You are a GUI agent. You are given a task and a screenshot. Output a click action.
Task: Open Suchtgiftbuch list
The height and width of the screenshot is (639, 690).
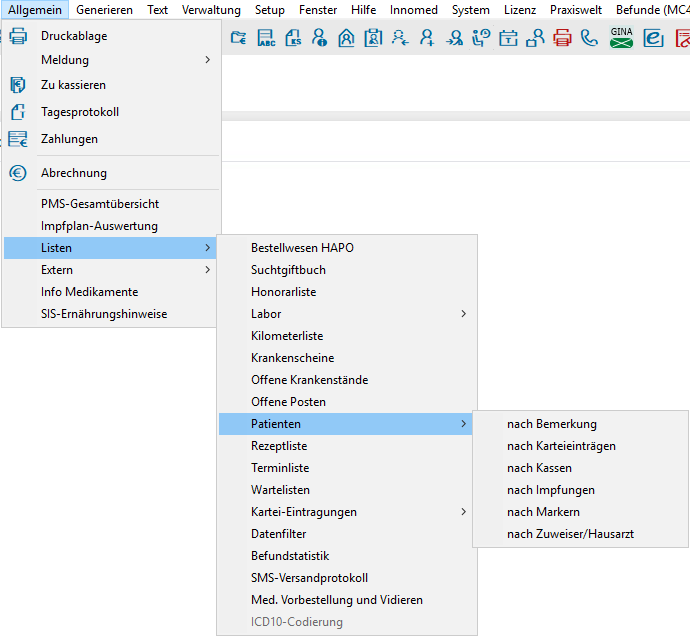[x=347, y=270]
